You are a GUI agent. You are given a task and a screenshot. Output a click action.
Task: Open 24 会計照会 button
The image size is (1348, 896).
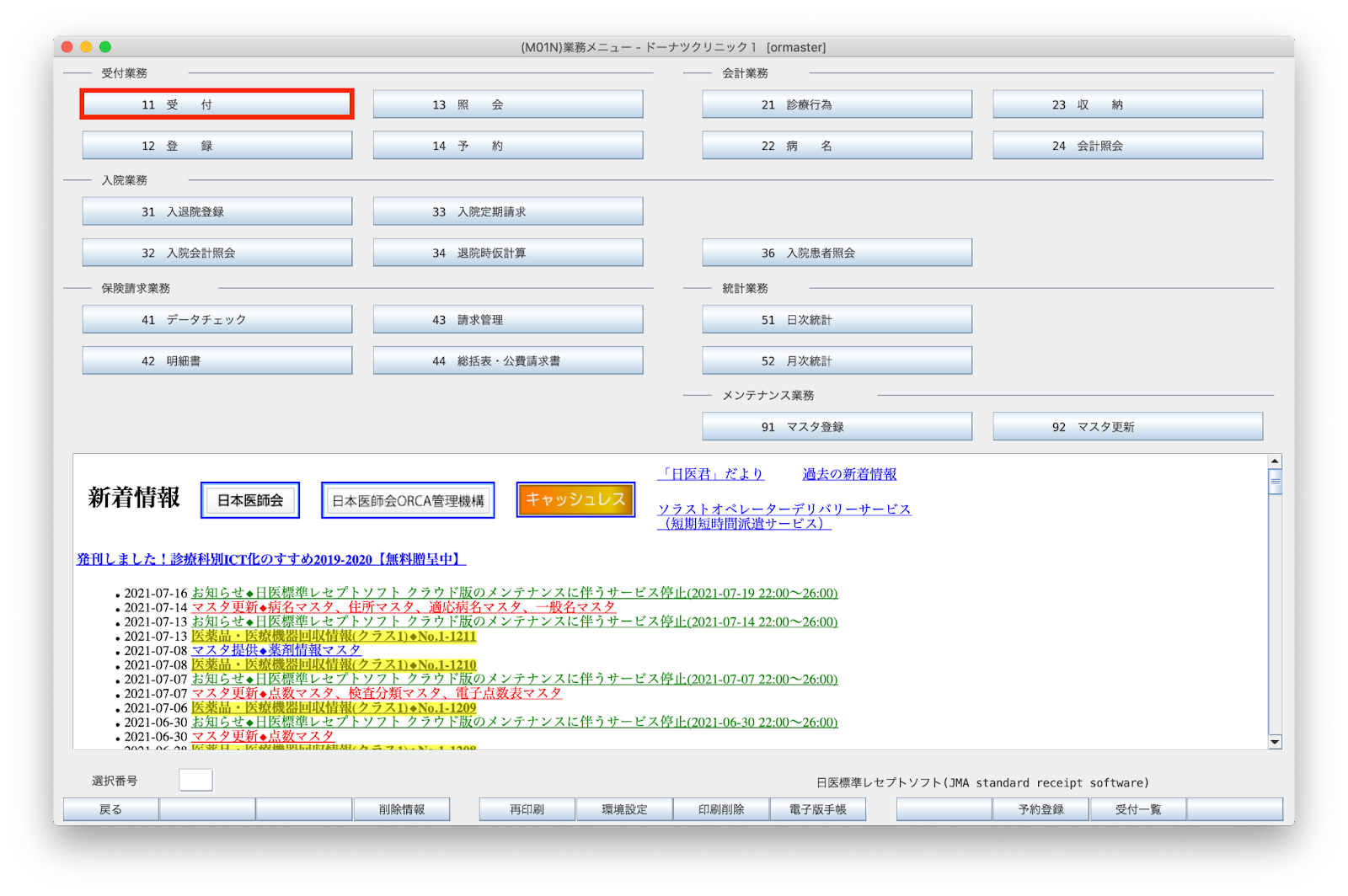point(1127,146)
